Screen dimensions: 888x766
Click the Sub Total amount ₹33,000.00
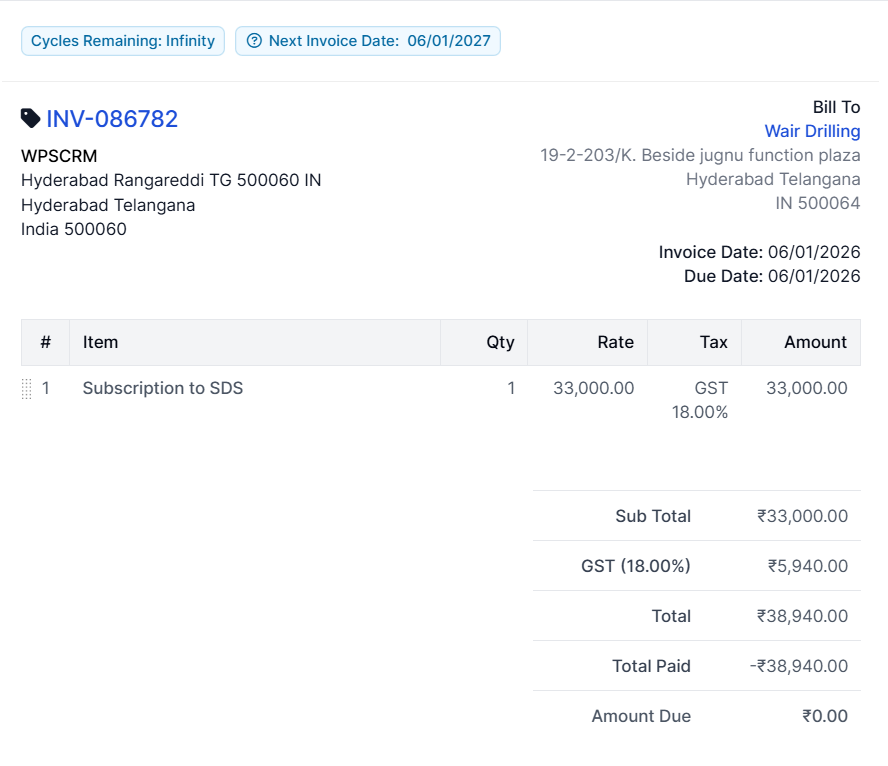(802, 516)
